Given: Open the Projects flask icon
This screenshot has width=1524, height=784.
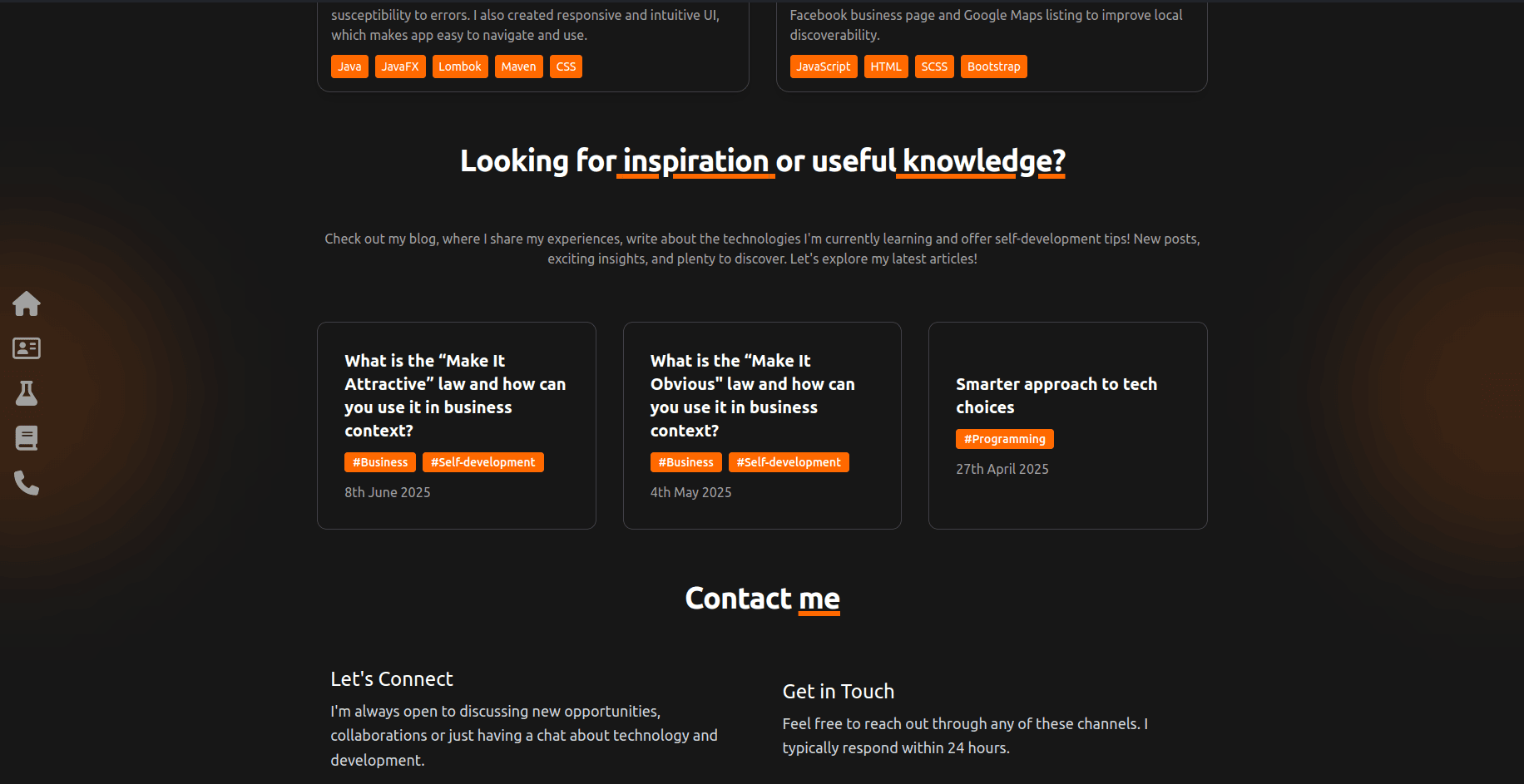Looking at the screenshot, I should pyautogui.click(x=27, y=393).
